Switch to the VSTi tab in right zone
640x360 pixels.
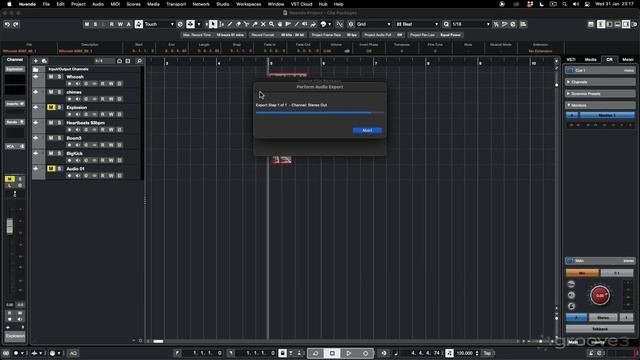571,60
